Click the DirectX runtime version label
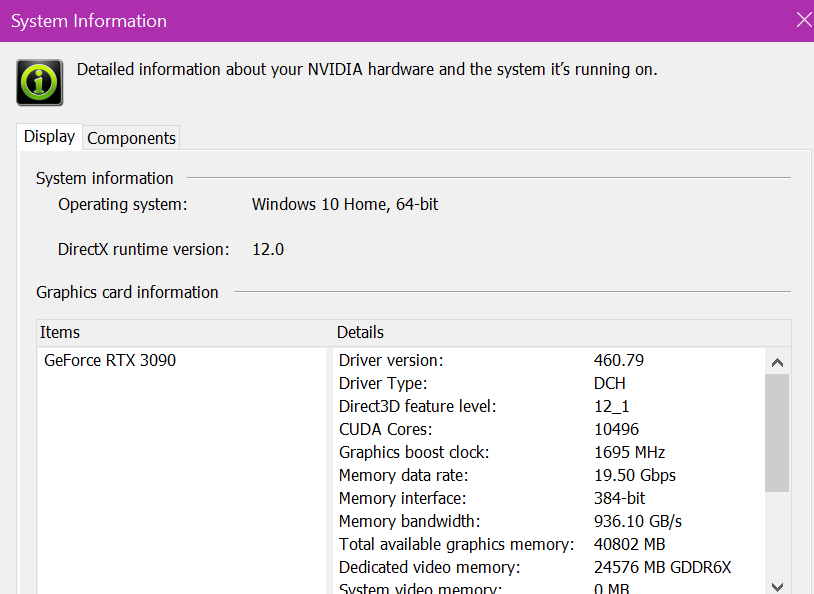This screenshot has width=814, height=594. (x=143, y=250)
